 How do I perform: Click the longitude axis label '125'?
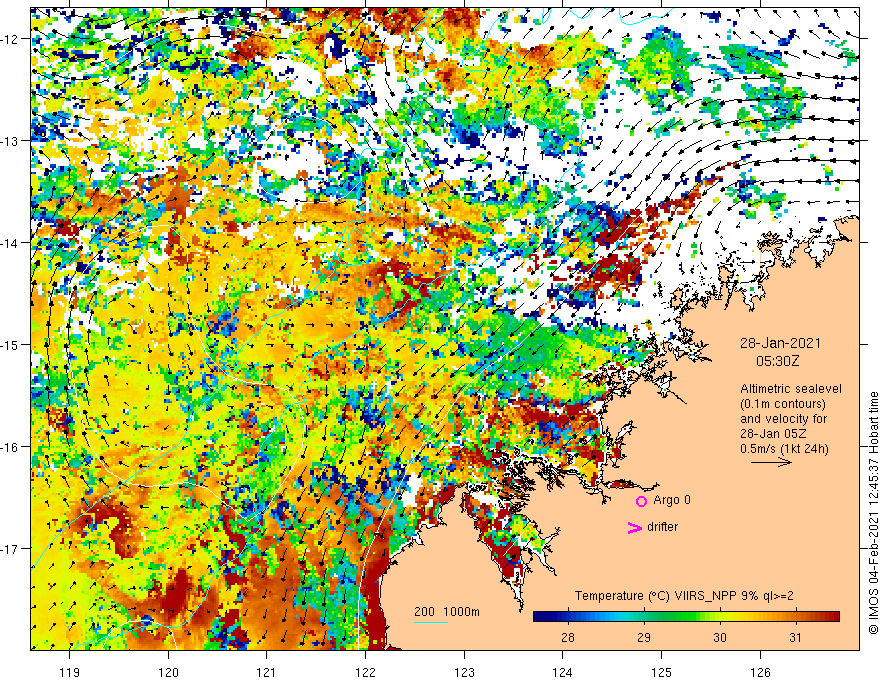(662, 672)
